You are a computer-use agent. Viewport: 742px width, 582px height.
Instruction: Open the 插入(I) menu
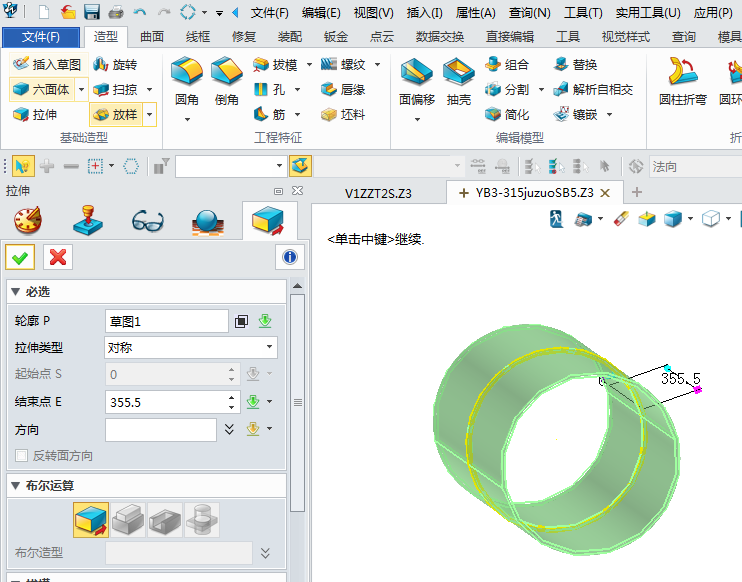(x=425, y=13)
